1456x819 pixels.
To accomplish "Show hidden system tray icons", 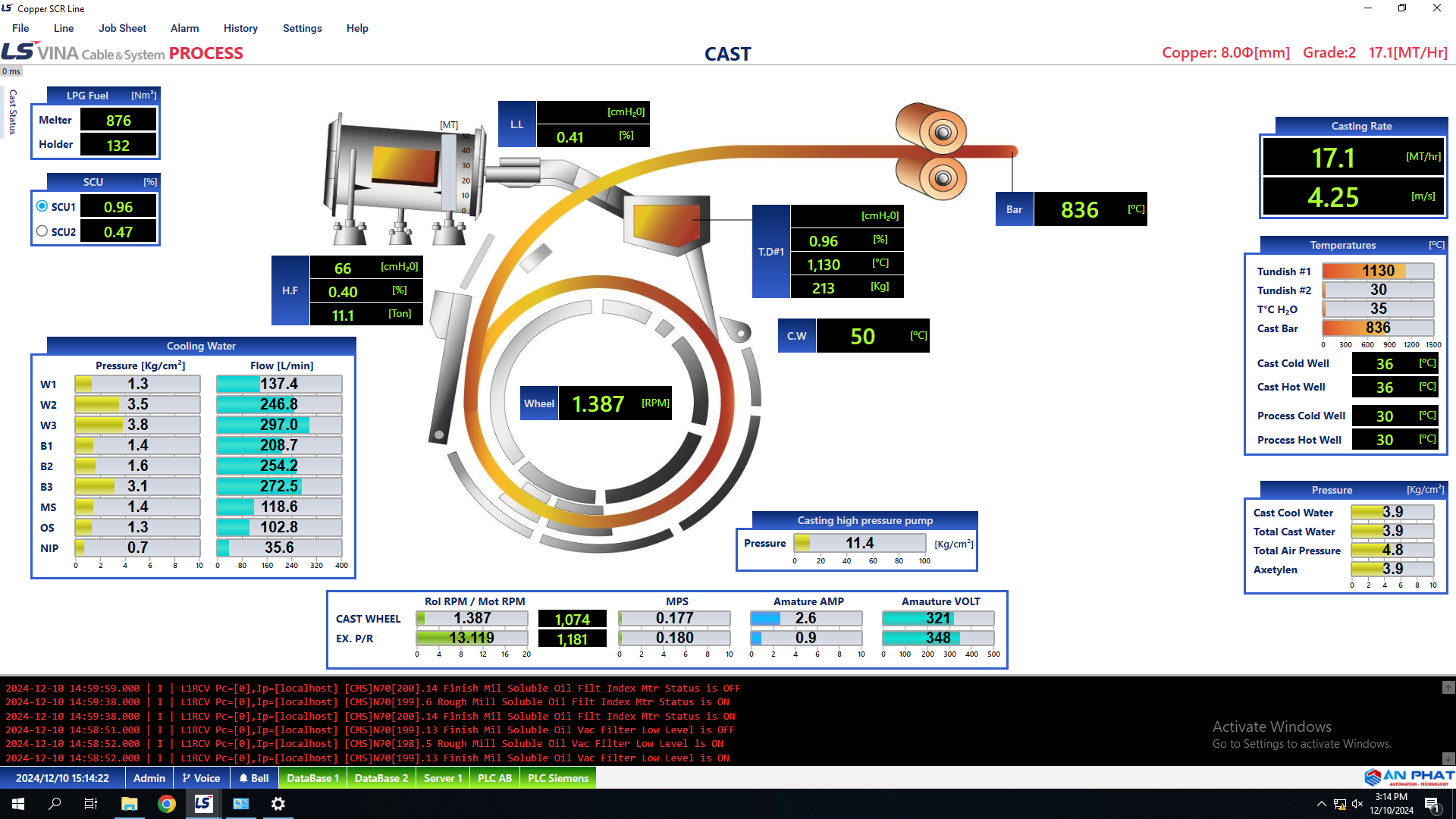I will (x=1321, y=804).
